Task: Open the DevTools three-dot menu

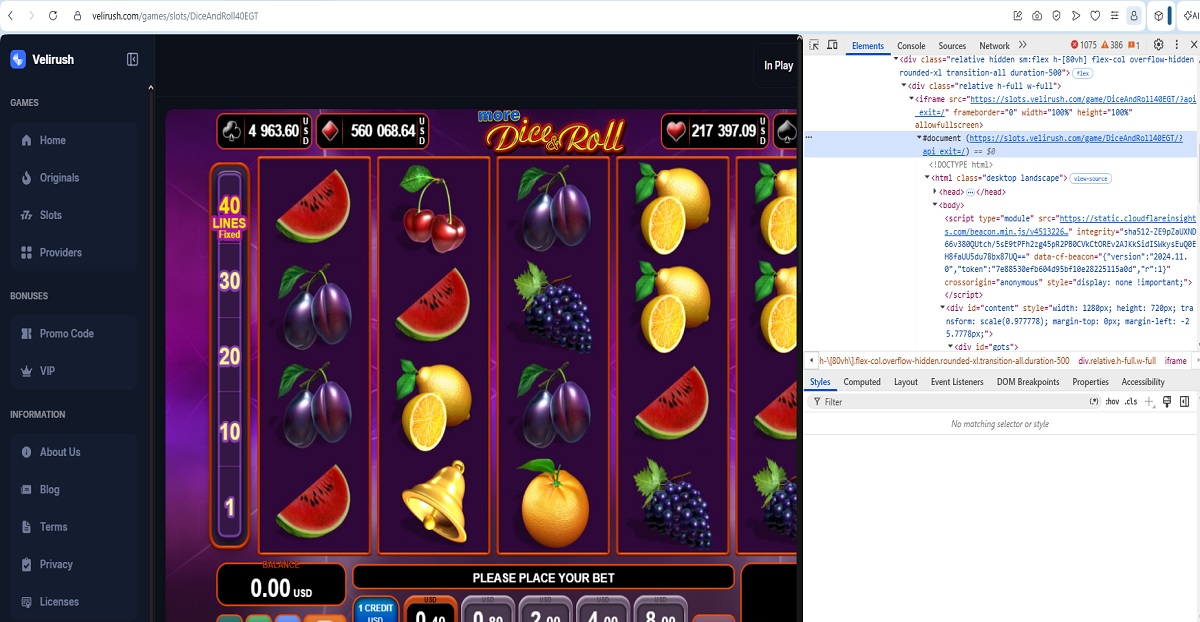Action: pos(1175,45)
